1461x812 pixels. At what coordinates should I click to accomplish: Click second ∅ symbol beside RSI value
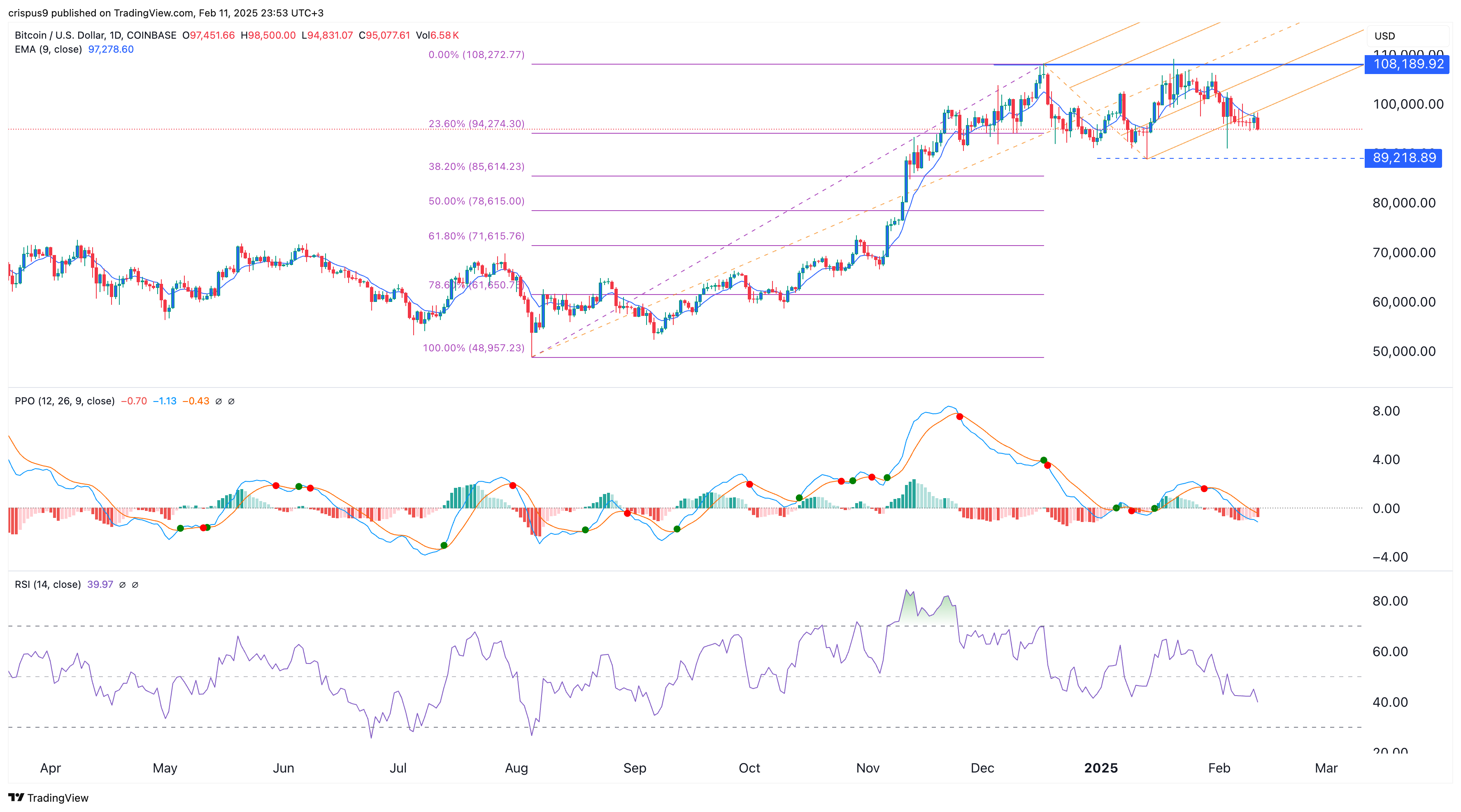tap(135, 585)
